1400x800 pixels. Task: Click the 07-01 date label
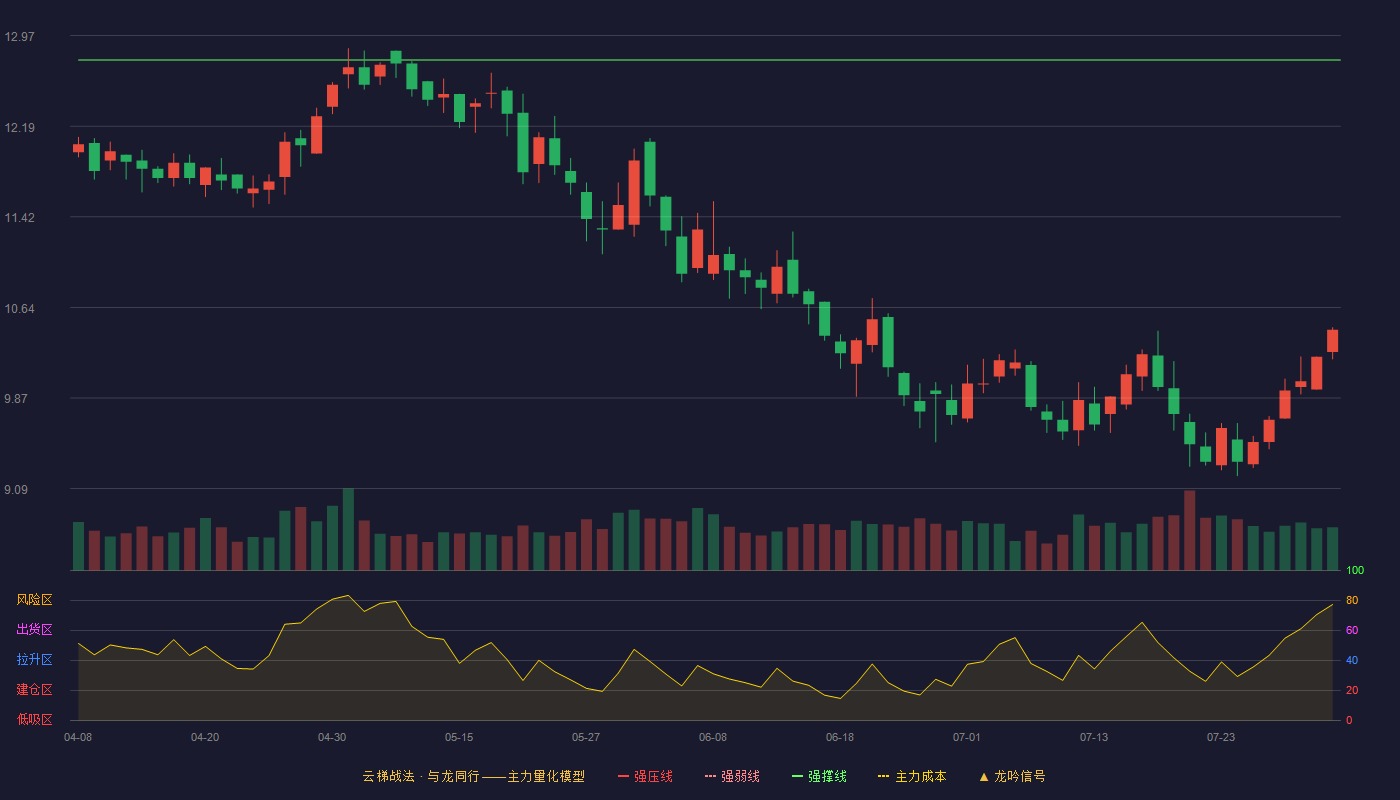967,737
